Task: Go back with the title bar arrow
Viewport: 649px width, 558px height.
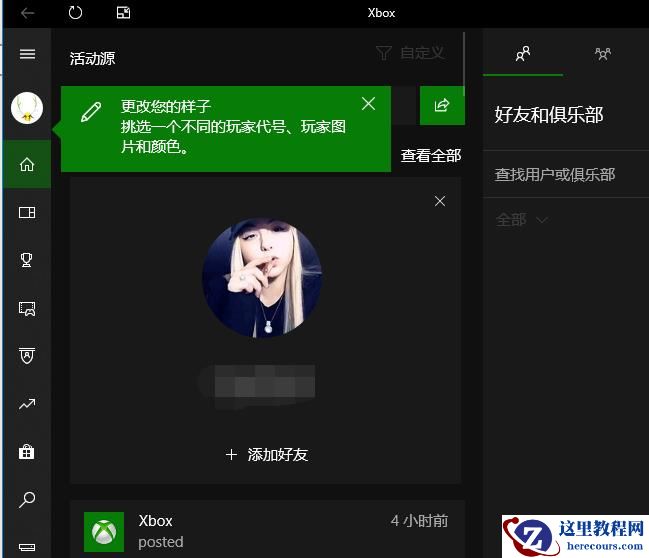Action: [x=28, y=13]
